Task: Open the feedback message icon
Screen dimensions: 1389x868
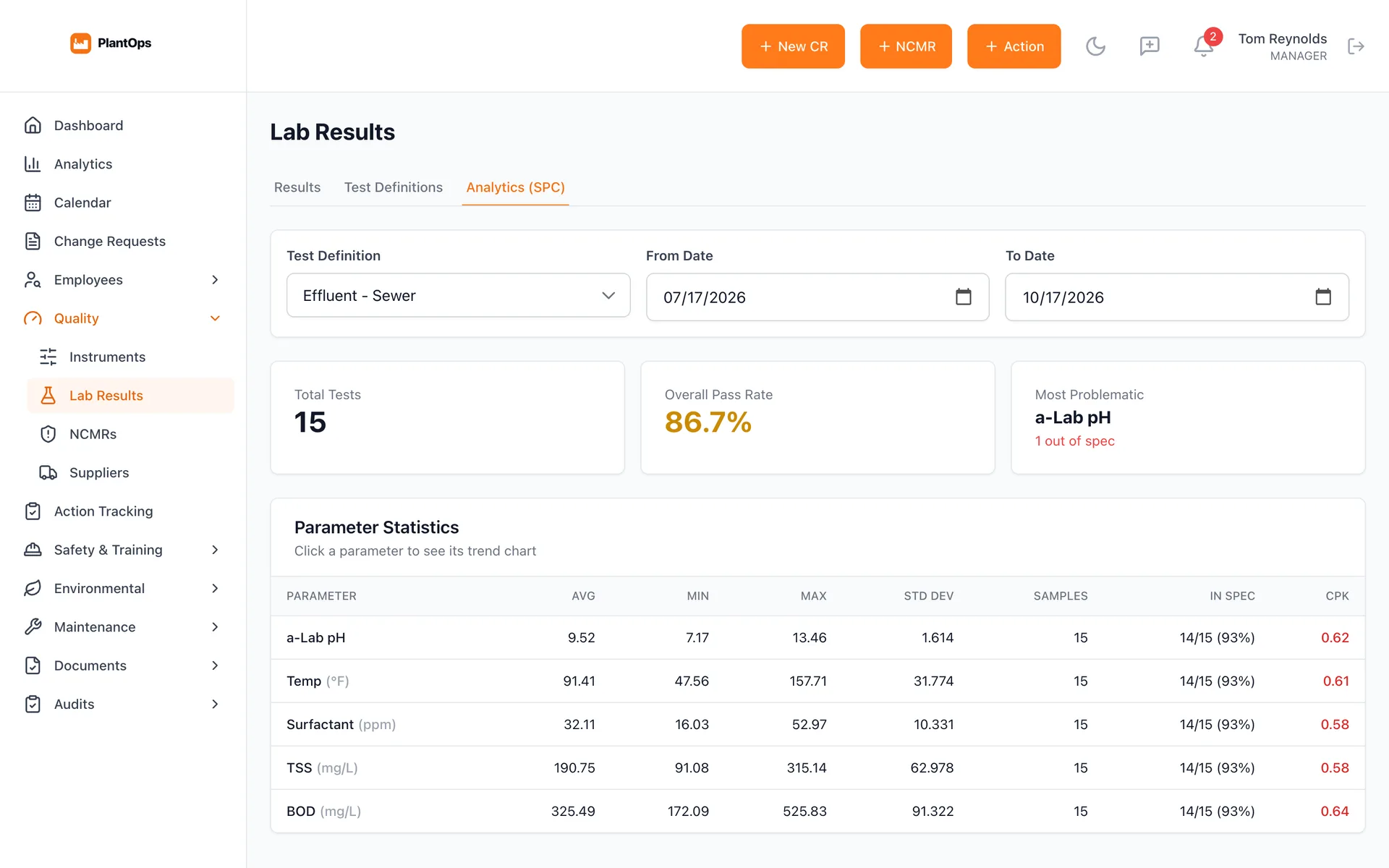Action: point(1150,46)
